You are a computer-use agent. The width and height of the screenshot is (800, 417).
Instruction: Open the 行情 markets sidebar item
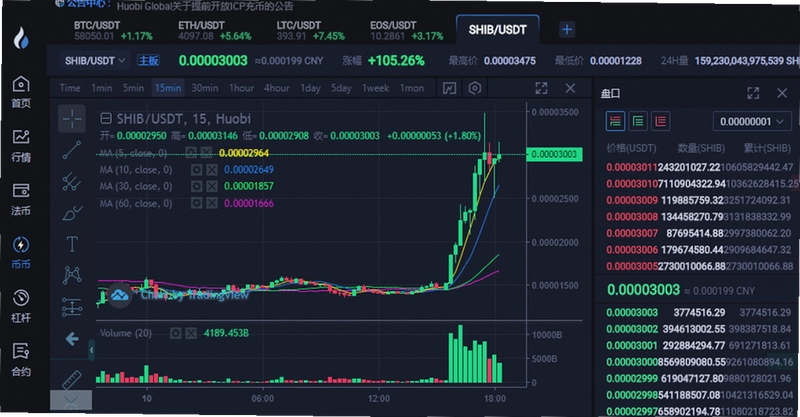coord(21,146)
